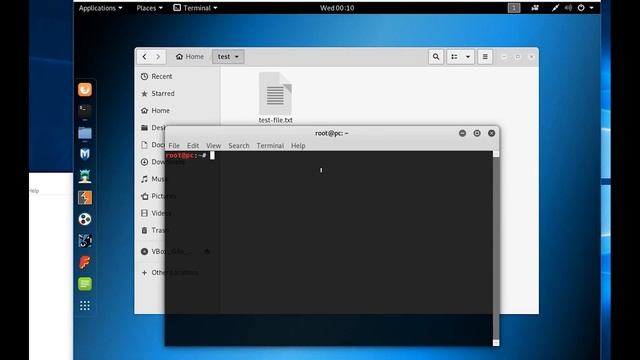
Task: Open green notes app in dock
Action: pyautogui.click(x=85, y=284)
